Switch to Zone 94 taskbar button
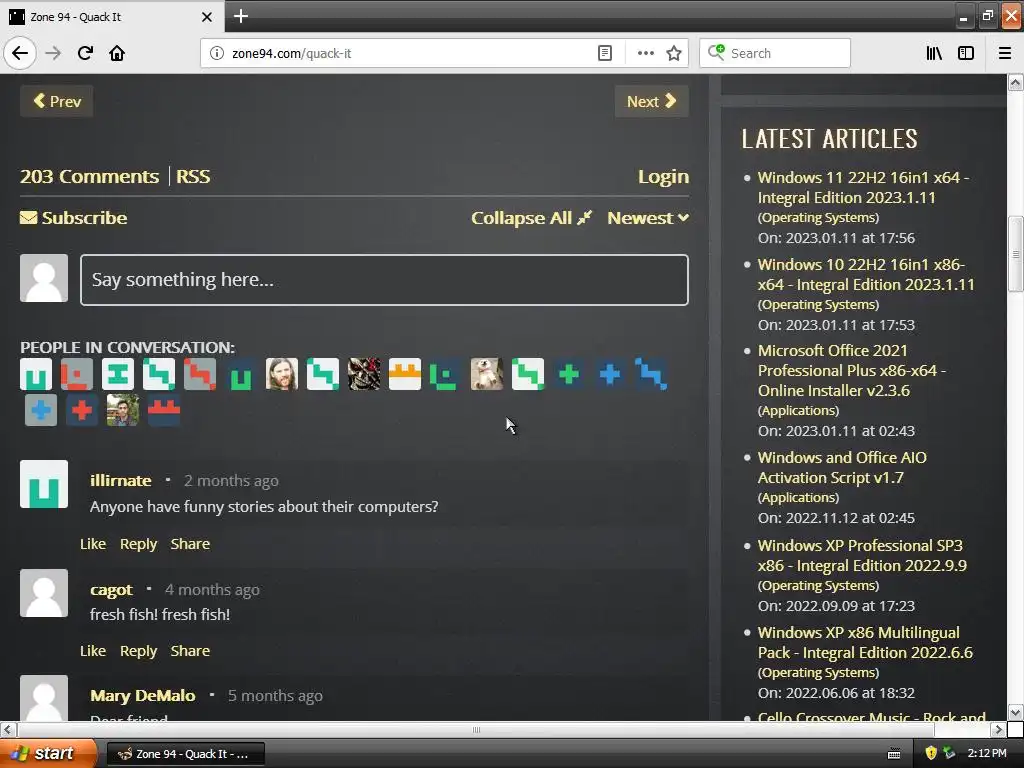Image resolution: width=1024 pixels, height=768 pixels. tap(185, 754)
